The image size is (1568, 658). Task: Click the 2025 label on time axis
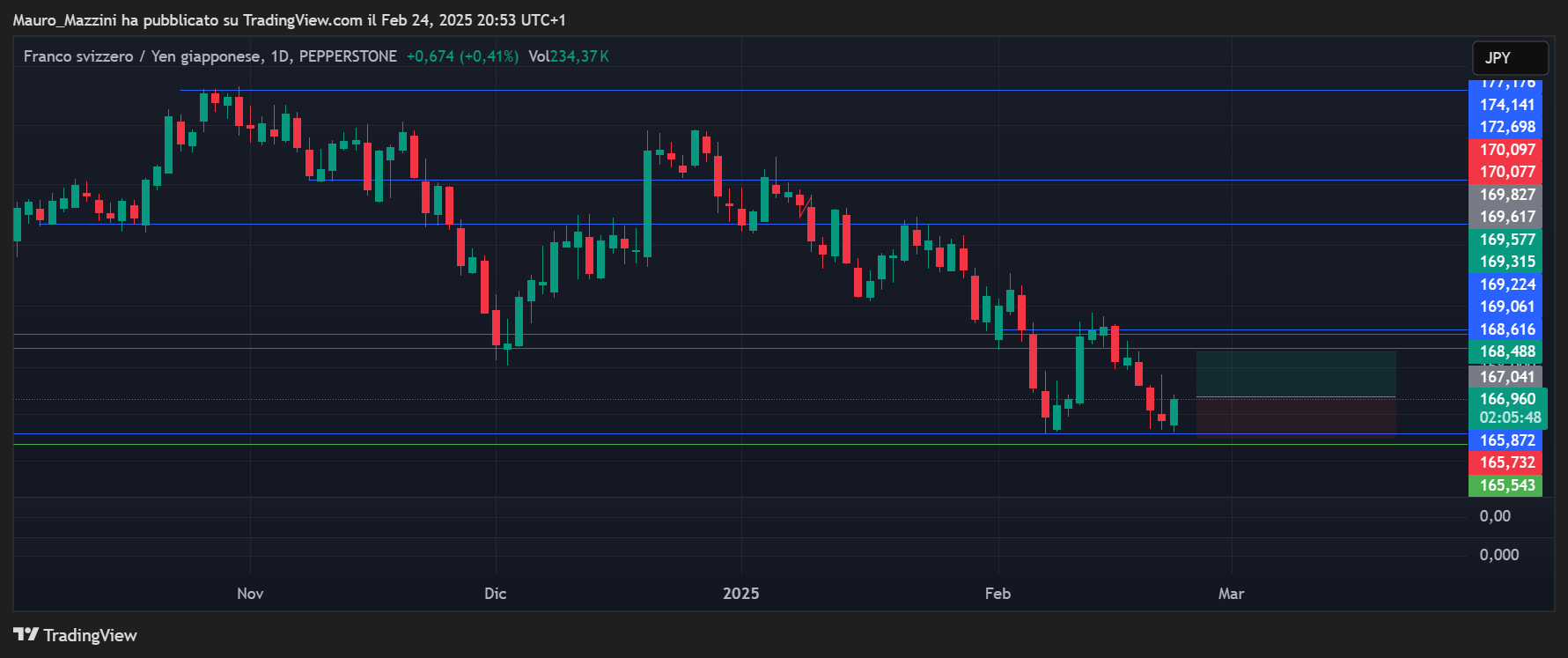point(741,594)
